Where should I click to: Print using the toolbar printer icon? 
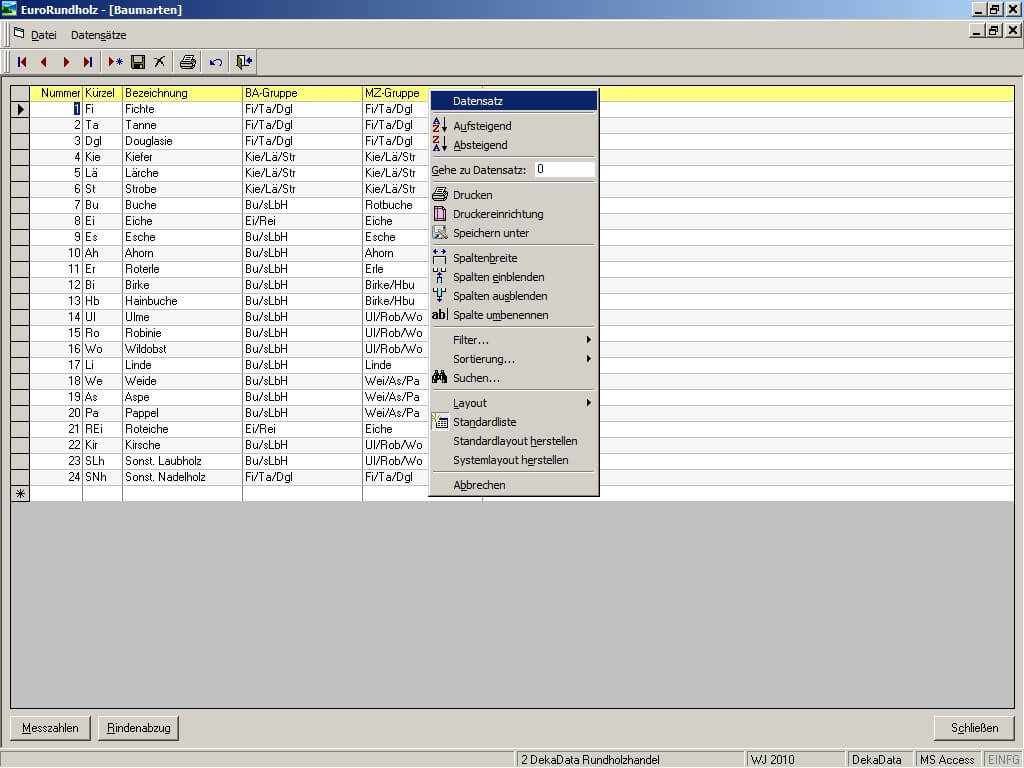click(x=187, y=62)
